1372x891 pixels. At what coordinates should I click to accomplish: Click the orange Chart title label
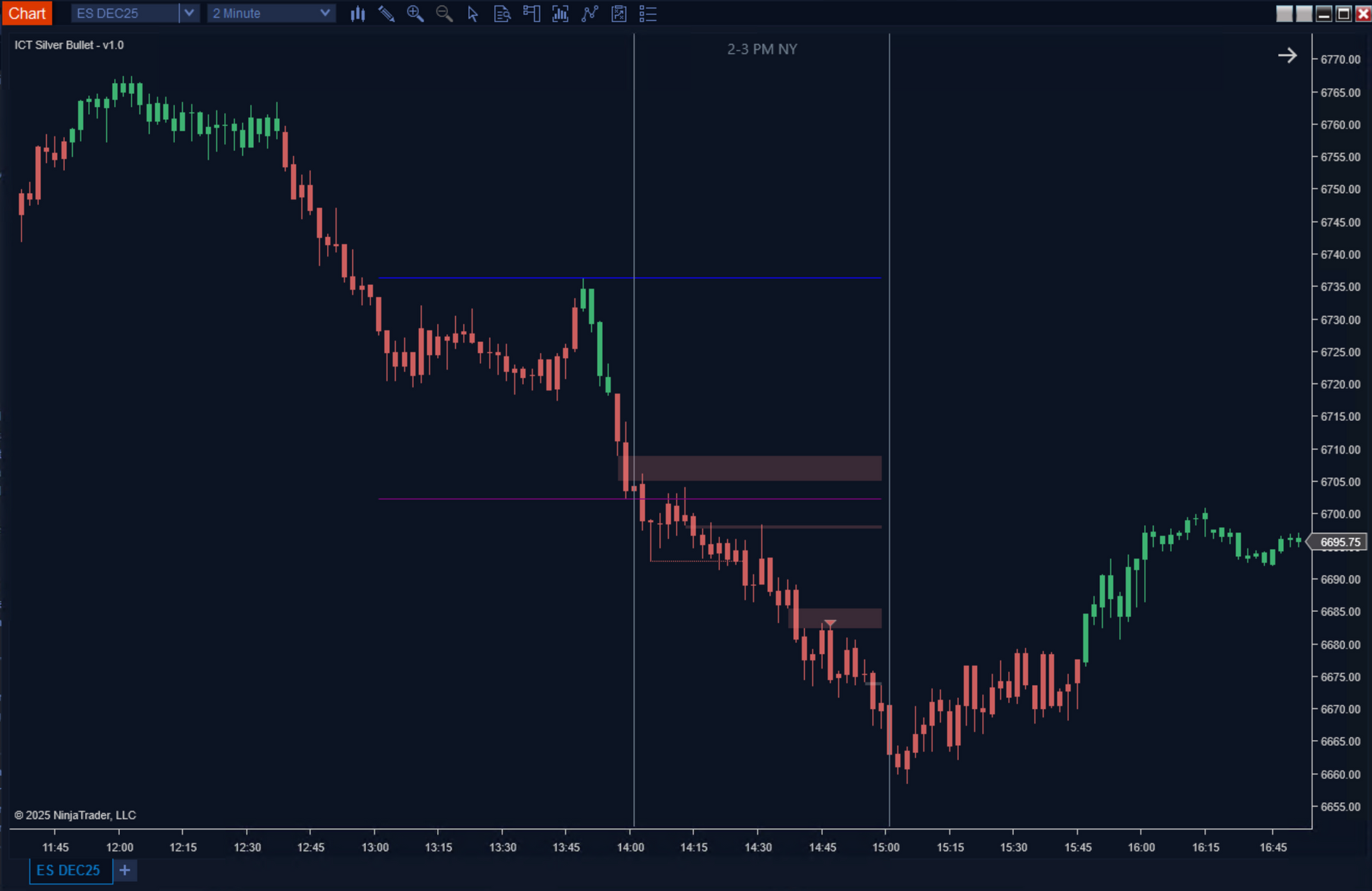point(27,13)
